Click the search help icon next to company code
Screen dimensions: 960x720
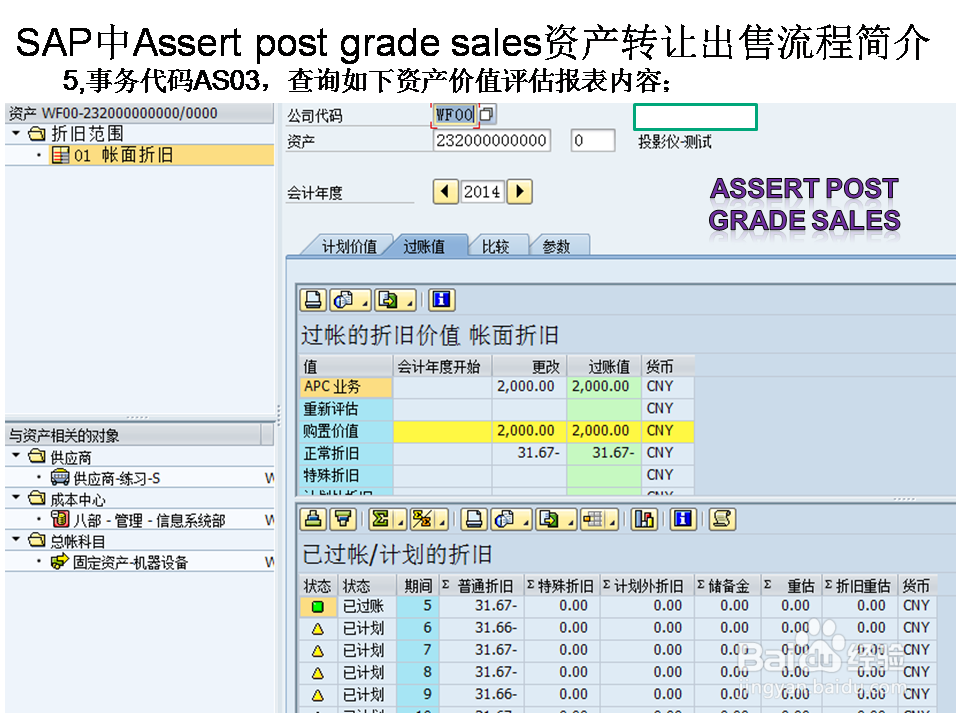tap(487, 114)
